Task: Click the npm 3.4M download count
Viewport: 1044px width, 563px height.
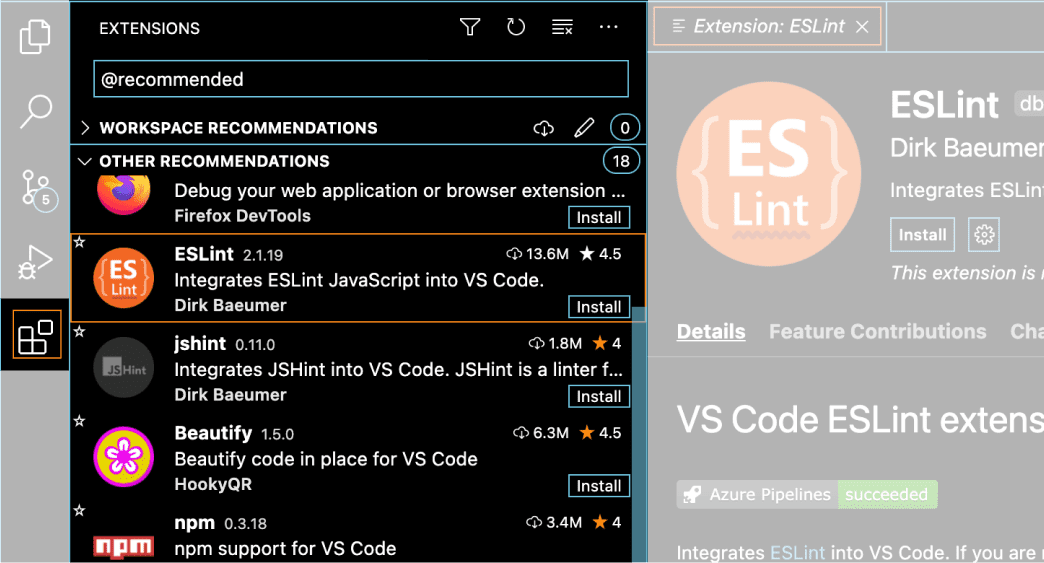Action: coord(554,522)
